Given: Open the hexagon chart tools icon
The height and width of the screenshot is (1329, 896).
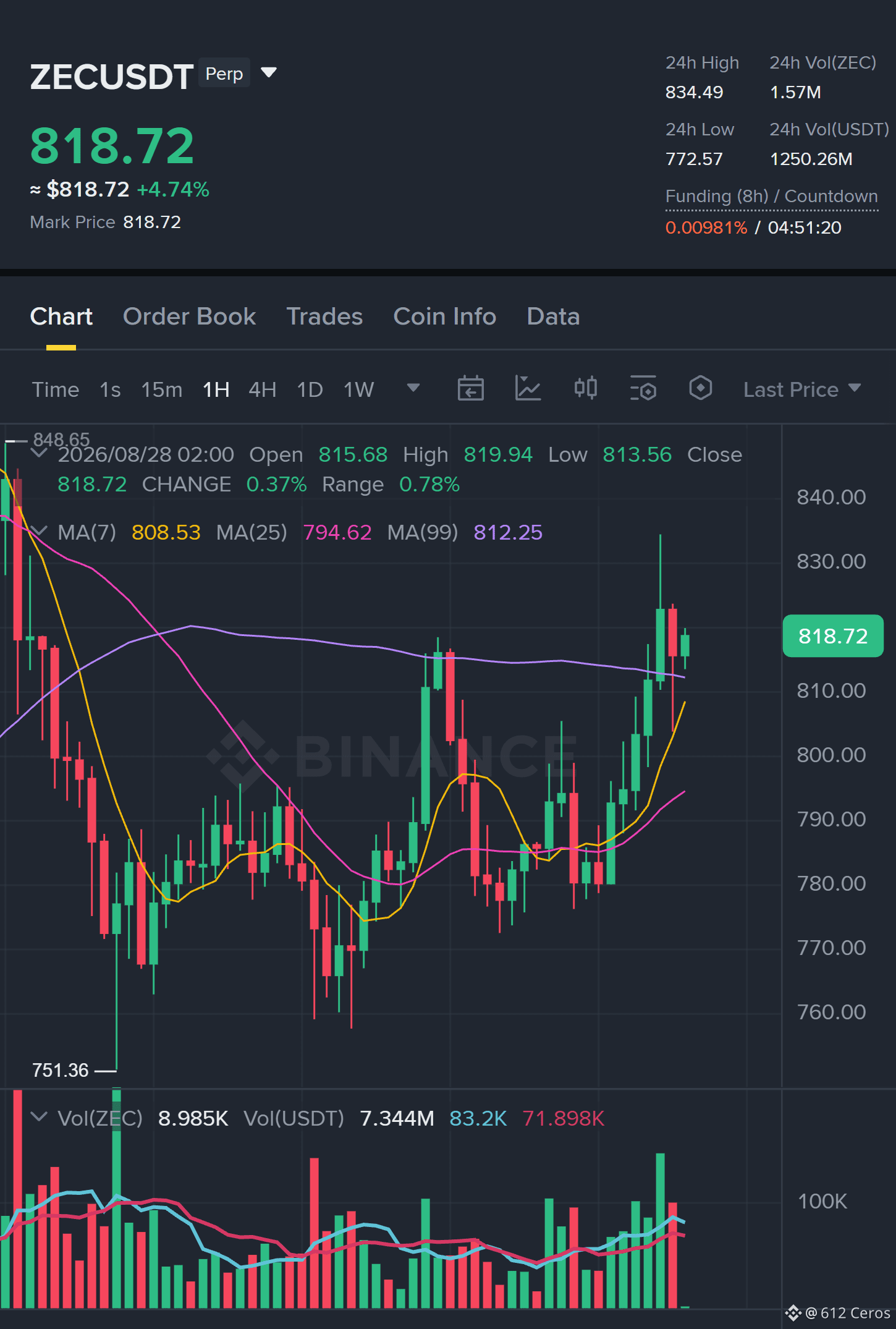Looking at the screenshot, I should coord(701,388).
